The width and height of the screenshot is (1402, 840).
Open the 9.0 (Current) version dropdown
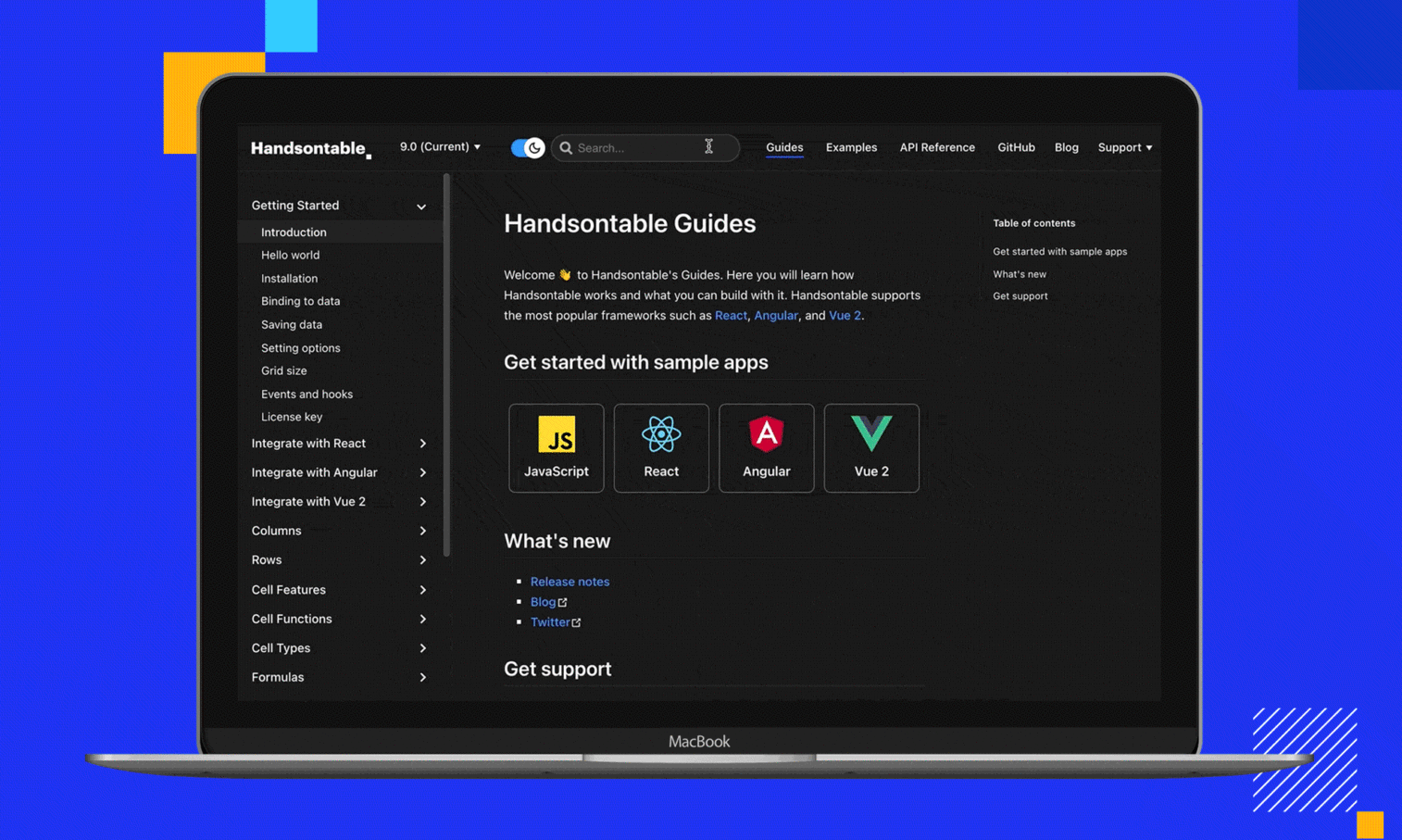pos(439,146)
